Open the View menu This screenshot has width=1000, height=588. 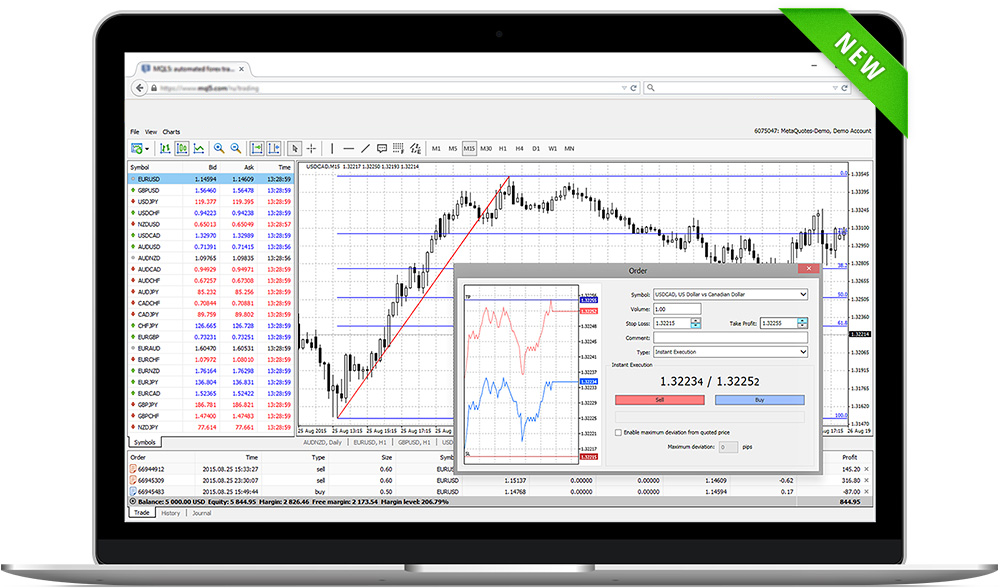point(151,132)
